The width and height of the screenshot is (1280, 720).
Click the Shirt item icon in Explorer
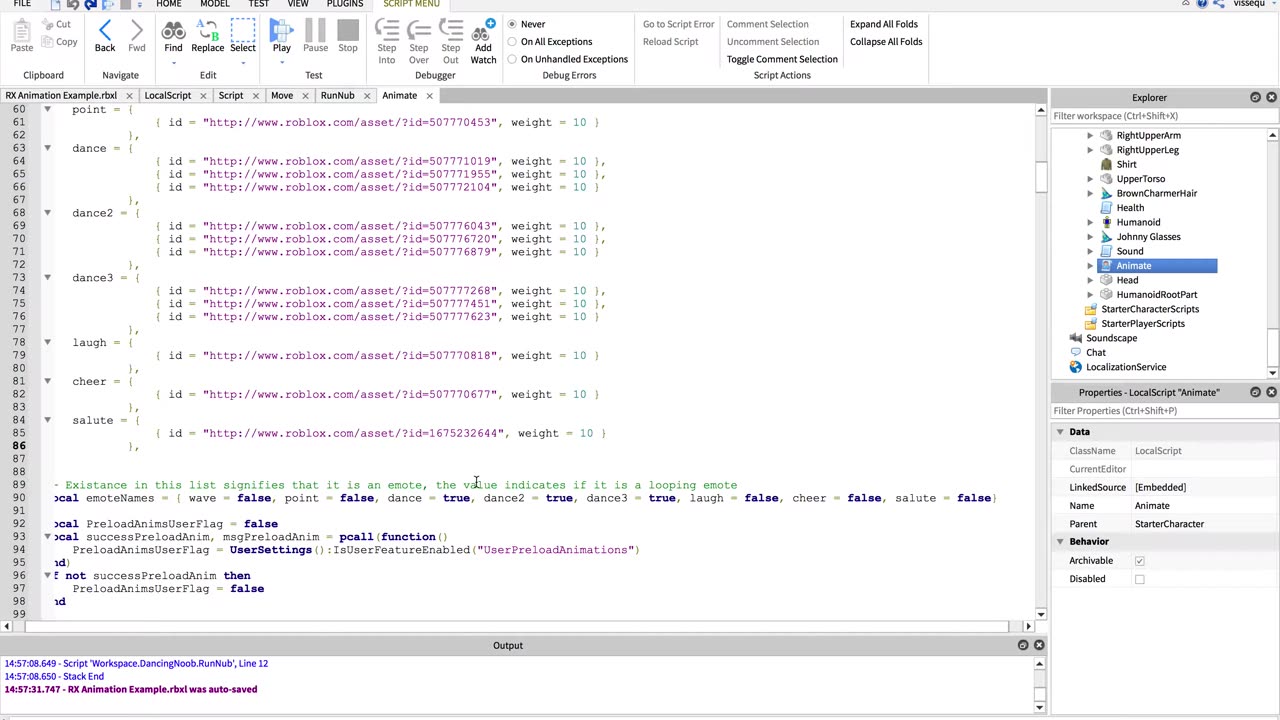[1106, 164]
